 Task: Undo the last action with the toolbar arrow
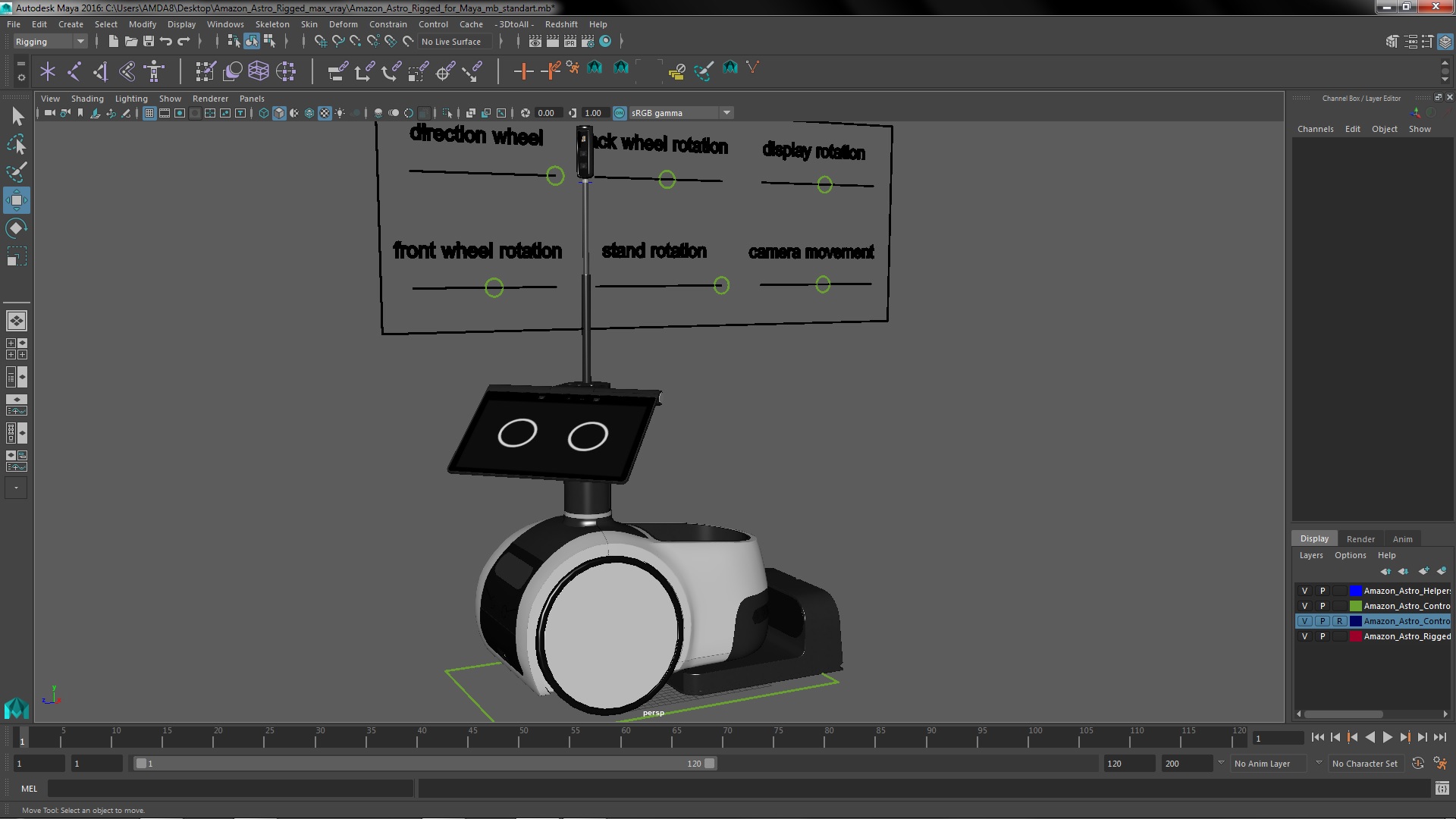166,41
